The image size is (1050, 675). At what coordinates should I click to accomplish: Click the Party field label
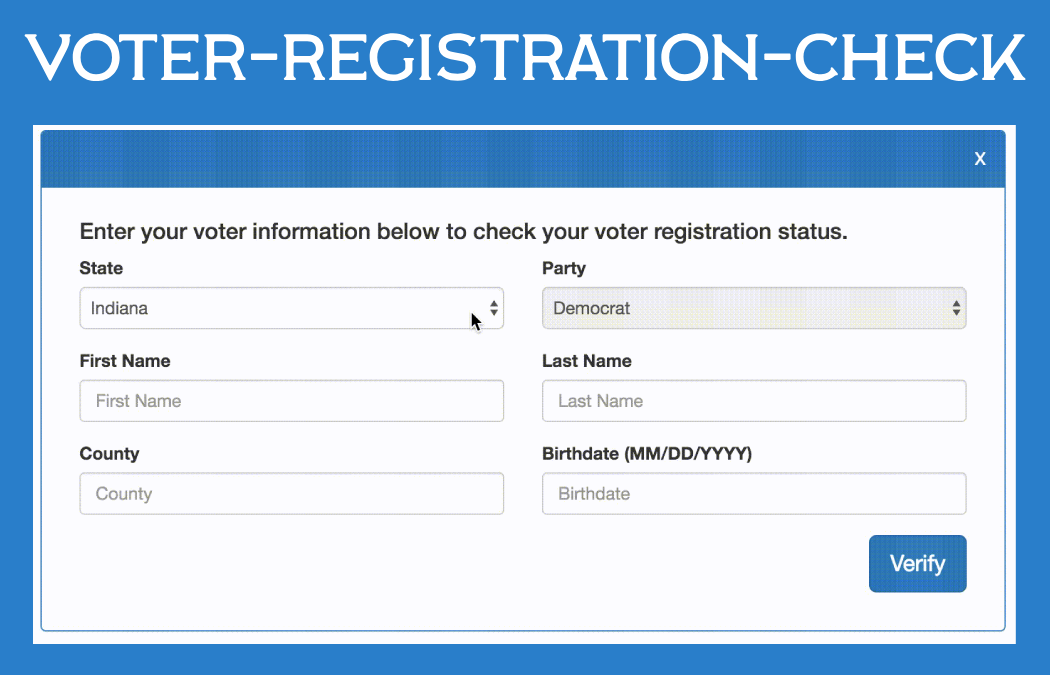pos(564,268)
